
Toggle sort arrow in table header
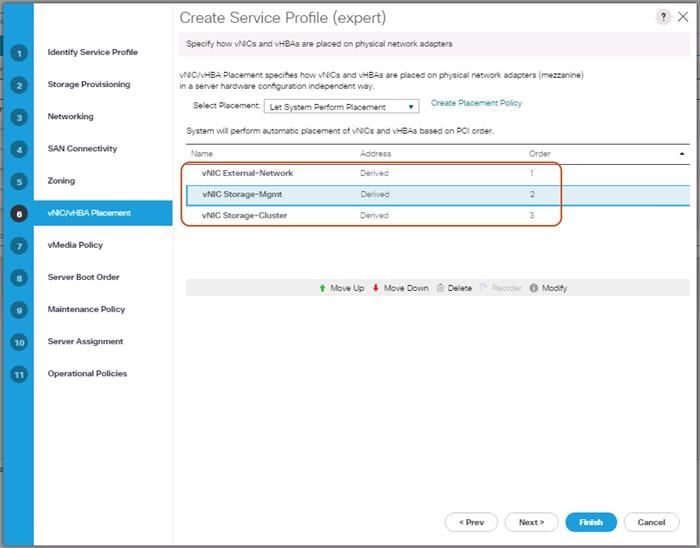pyautogui.click(x=682, y=154)
